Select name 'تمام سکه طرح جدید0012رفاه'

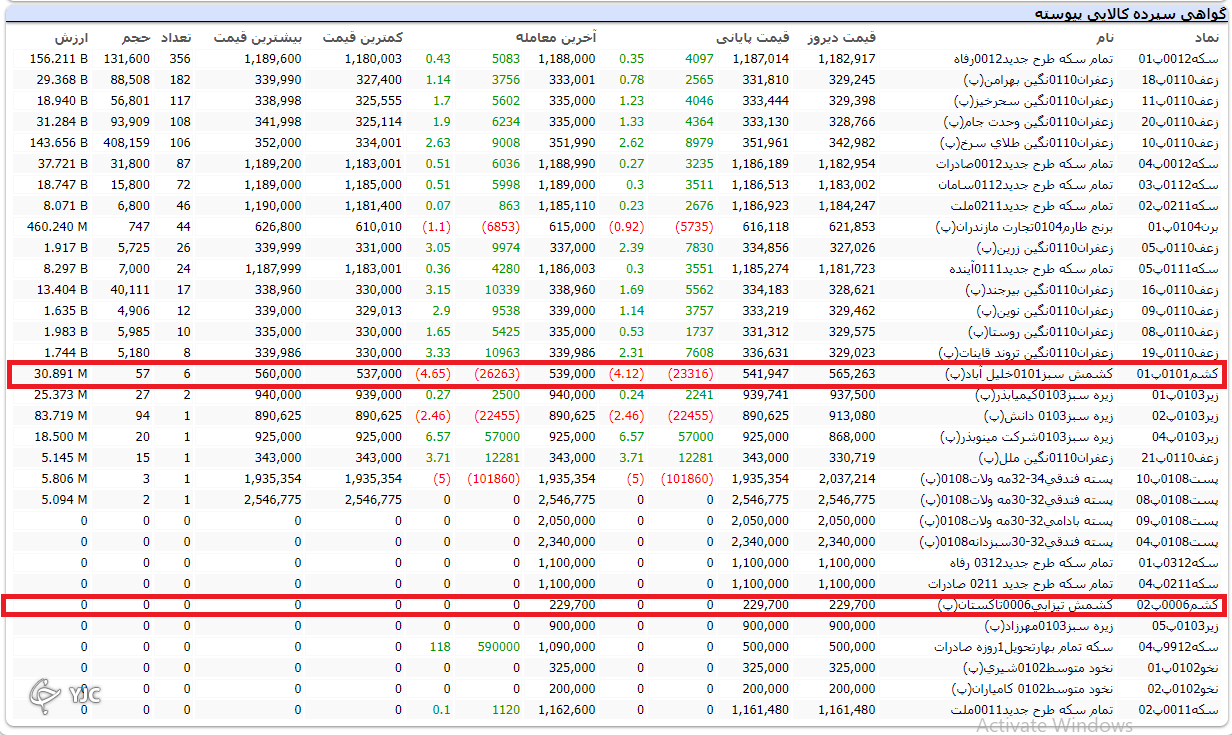pos(1035,59)
